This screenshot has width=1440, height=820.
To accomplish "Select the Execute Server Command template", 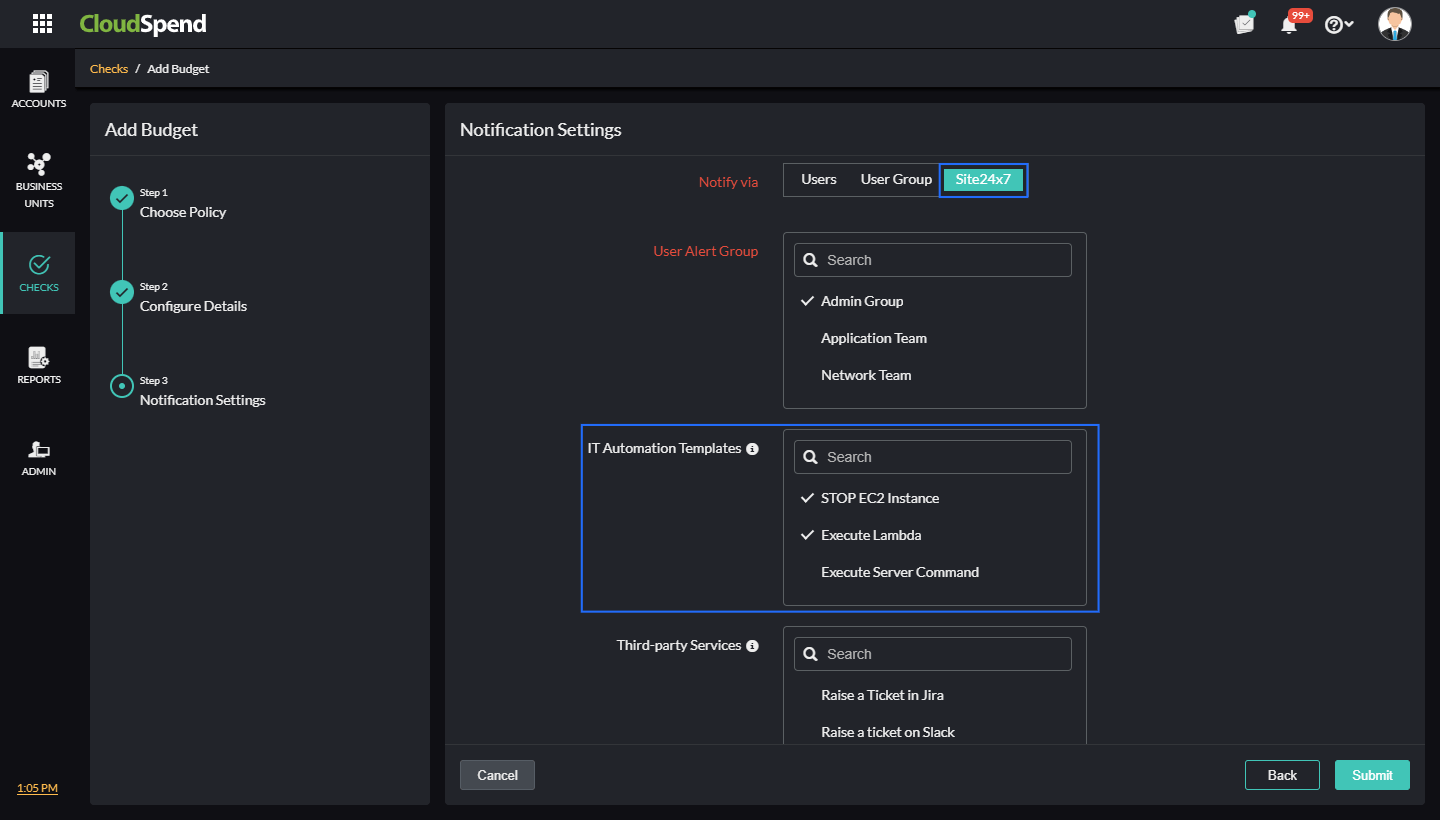I will pos(899,571).
